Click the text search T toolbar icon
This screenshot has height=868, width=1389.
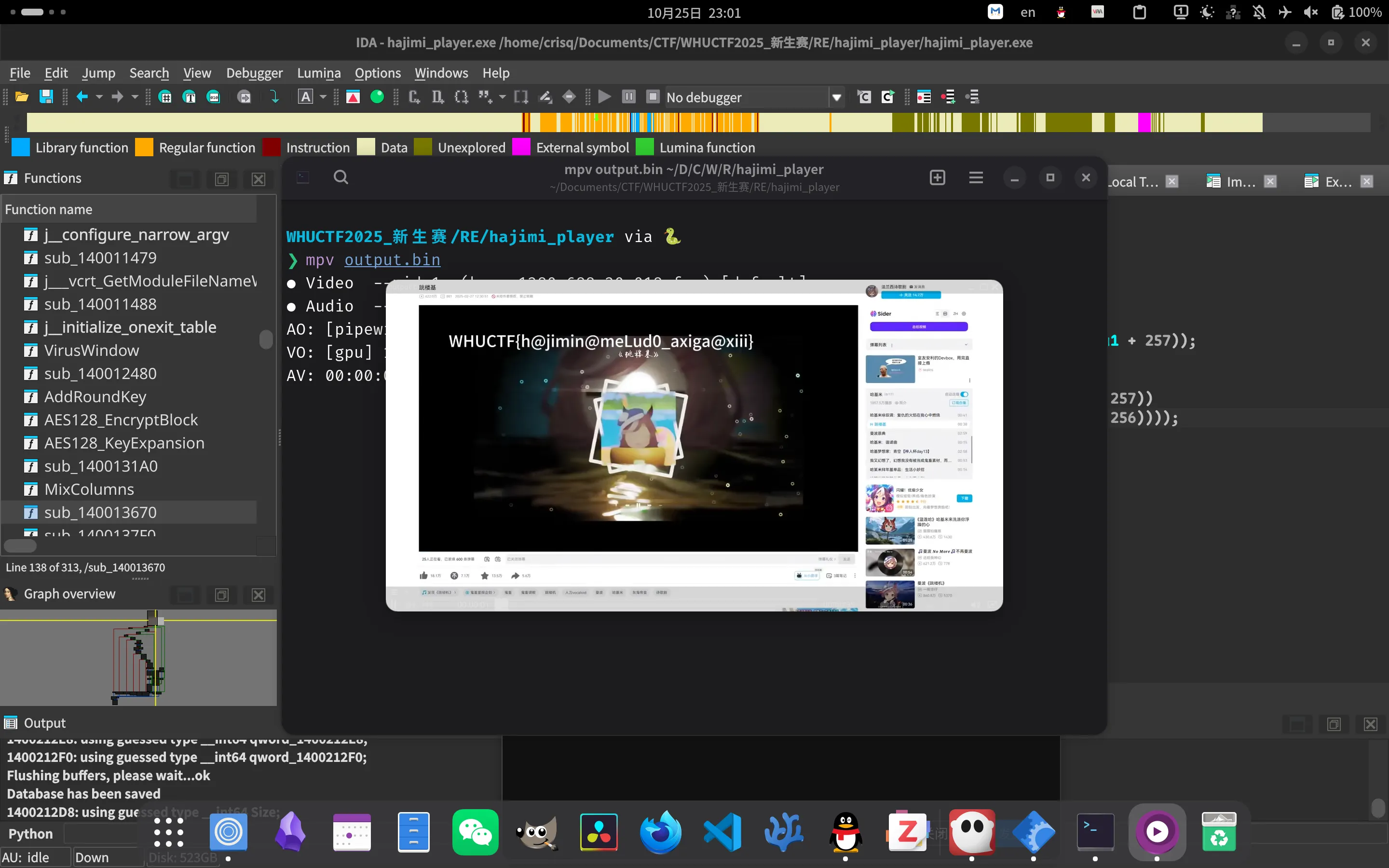[190, 96]
